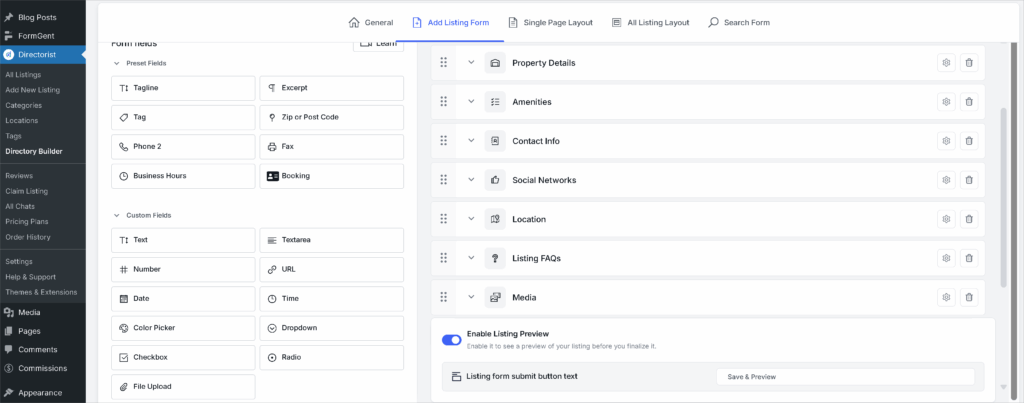Click the trash icon for Social Networks
The image size is (1024, 403).
click(x=968, y=180)
